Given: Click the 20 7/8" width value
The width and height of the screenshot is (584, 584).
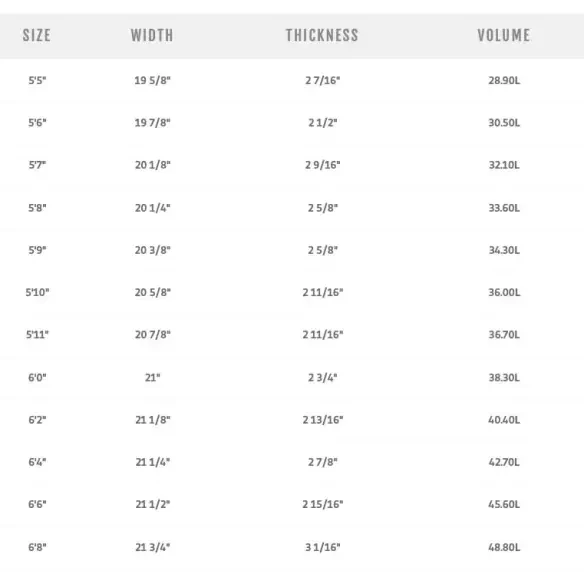Looking at the screenshot, I should (152, 334).
